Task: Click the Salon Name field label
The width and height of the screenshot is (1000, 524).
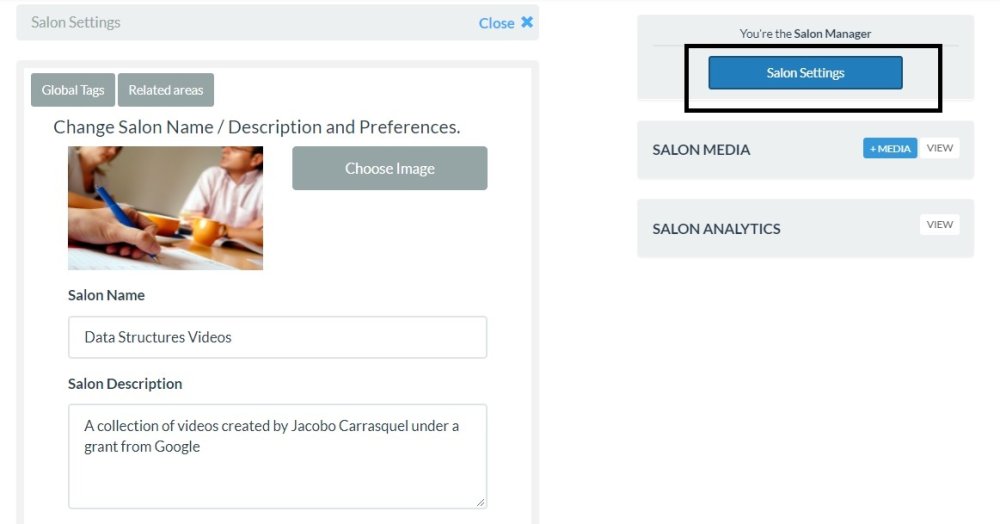Action: [107, 295]
